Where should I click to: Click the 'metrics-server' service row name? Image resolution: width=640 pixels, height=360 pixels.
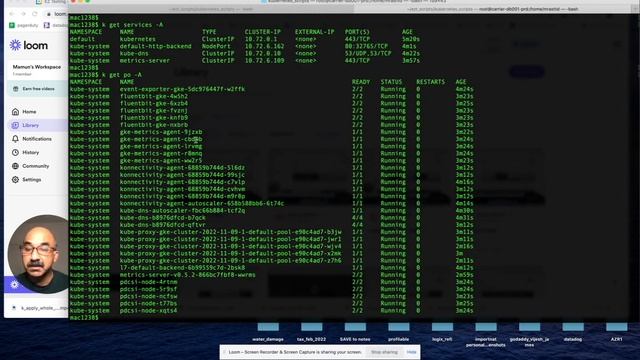coord(144,60)
